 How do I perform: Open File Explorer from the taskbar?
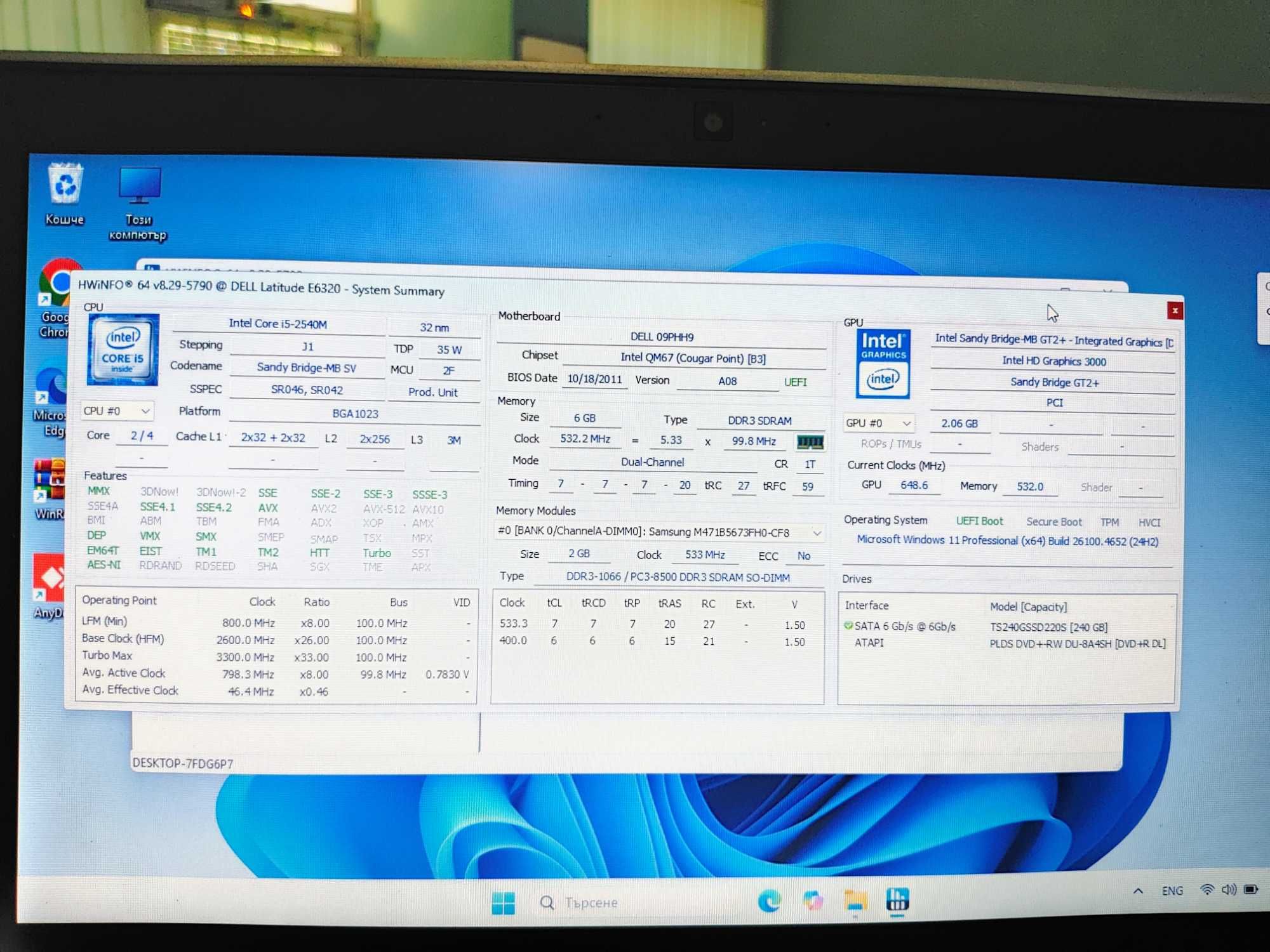click(x=855, y=901)
